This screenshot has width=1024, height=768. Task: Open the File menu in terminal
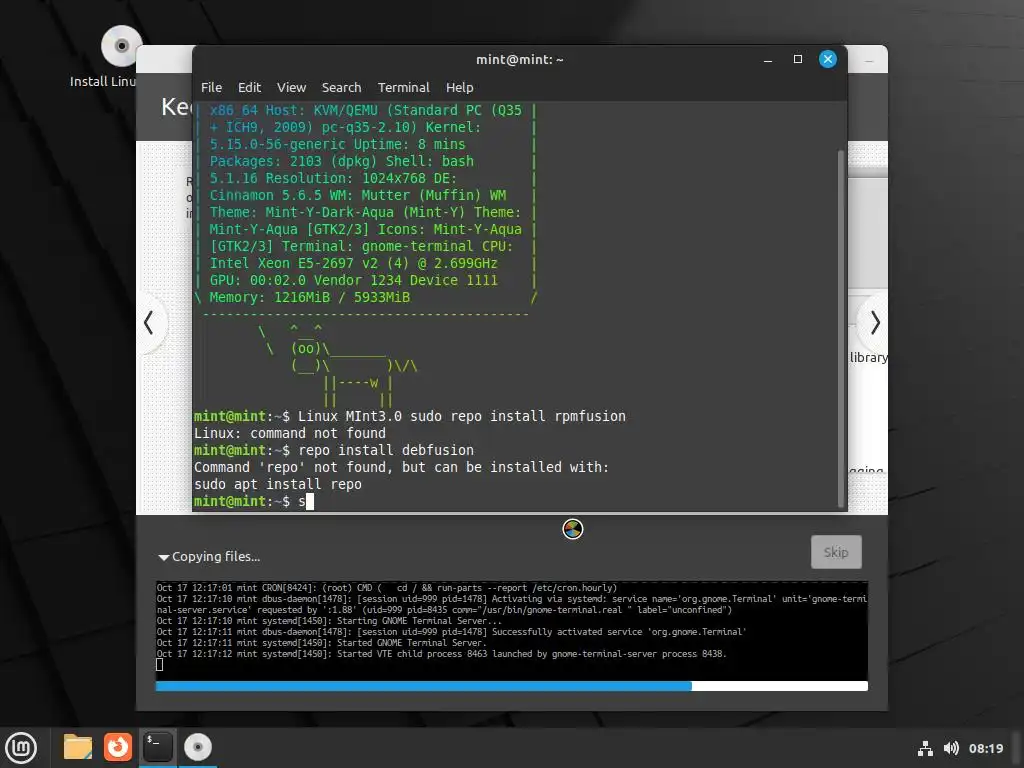[211, 88]
